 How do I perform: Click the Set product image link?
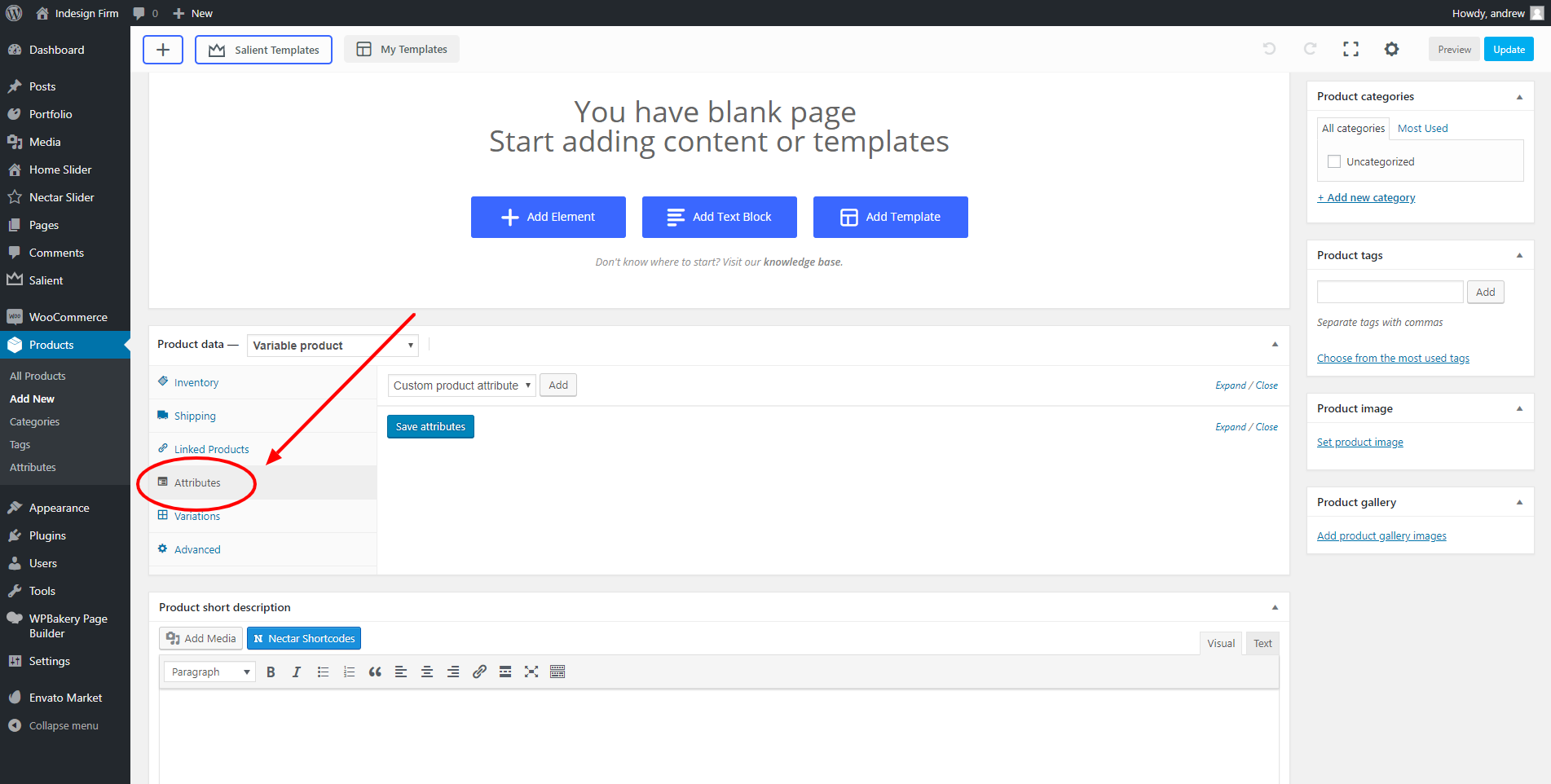[x=1359, y=443]
